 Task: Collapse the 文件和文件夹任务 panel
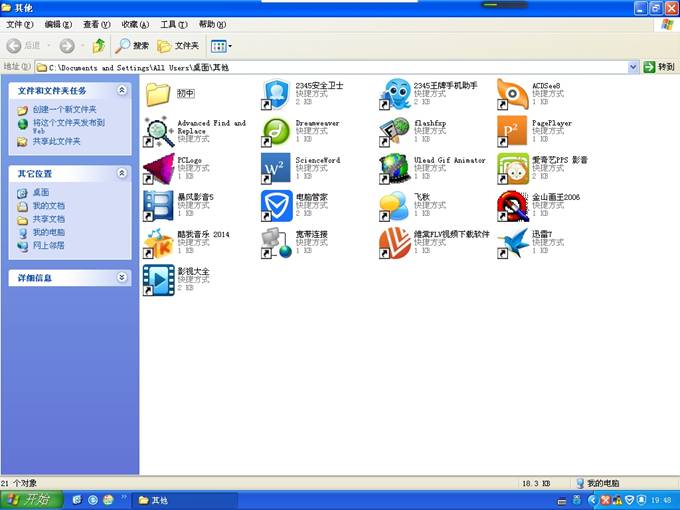pos(122,90)
